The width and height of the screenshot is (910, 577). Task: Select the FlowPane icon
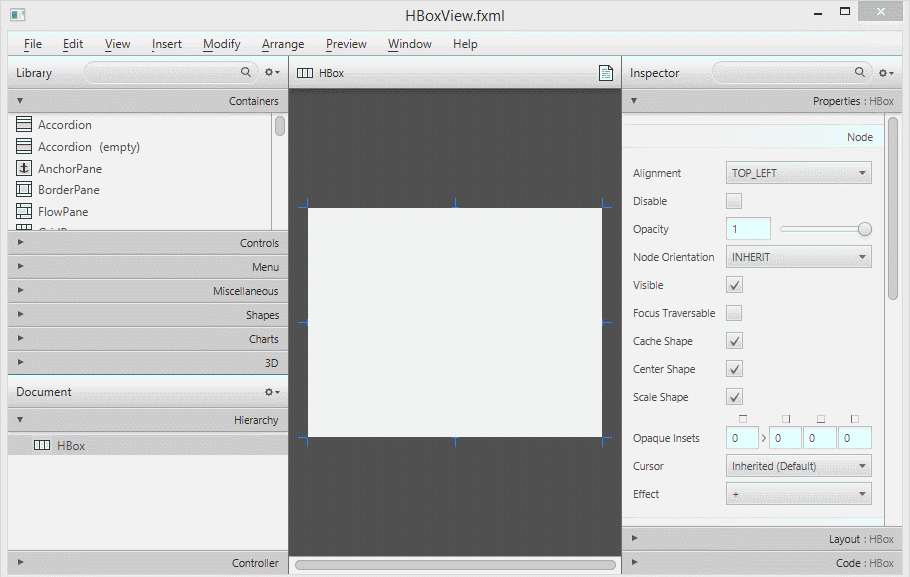click(24, 211)
